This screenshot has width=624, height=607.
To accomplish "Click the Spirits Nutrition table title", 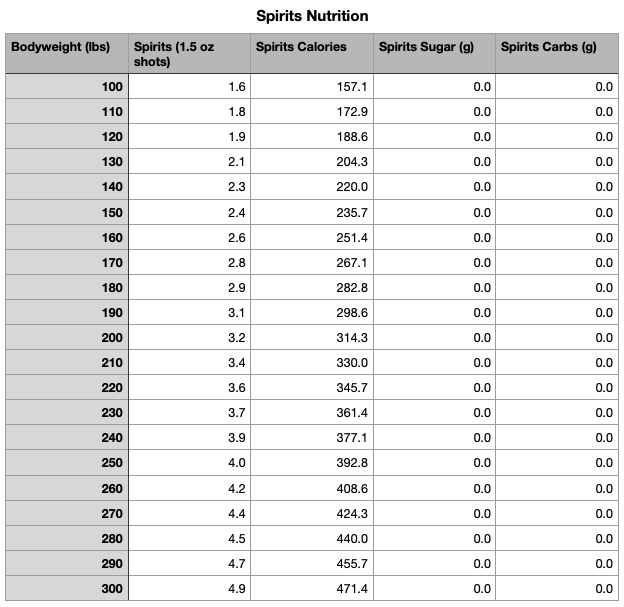I will (x=312, y=16).
